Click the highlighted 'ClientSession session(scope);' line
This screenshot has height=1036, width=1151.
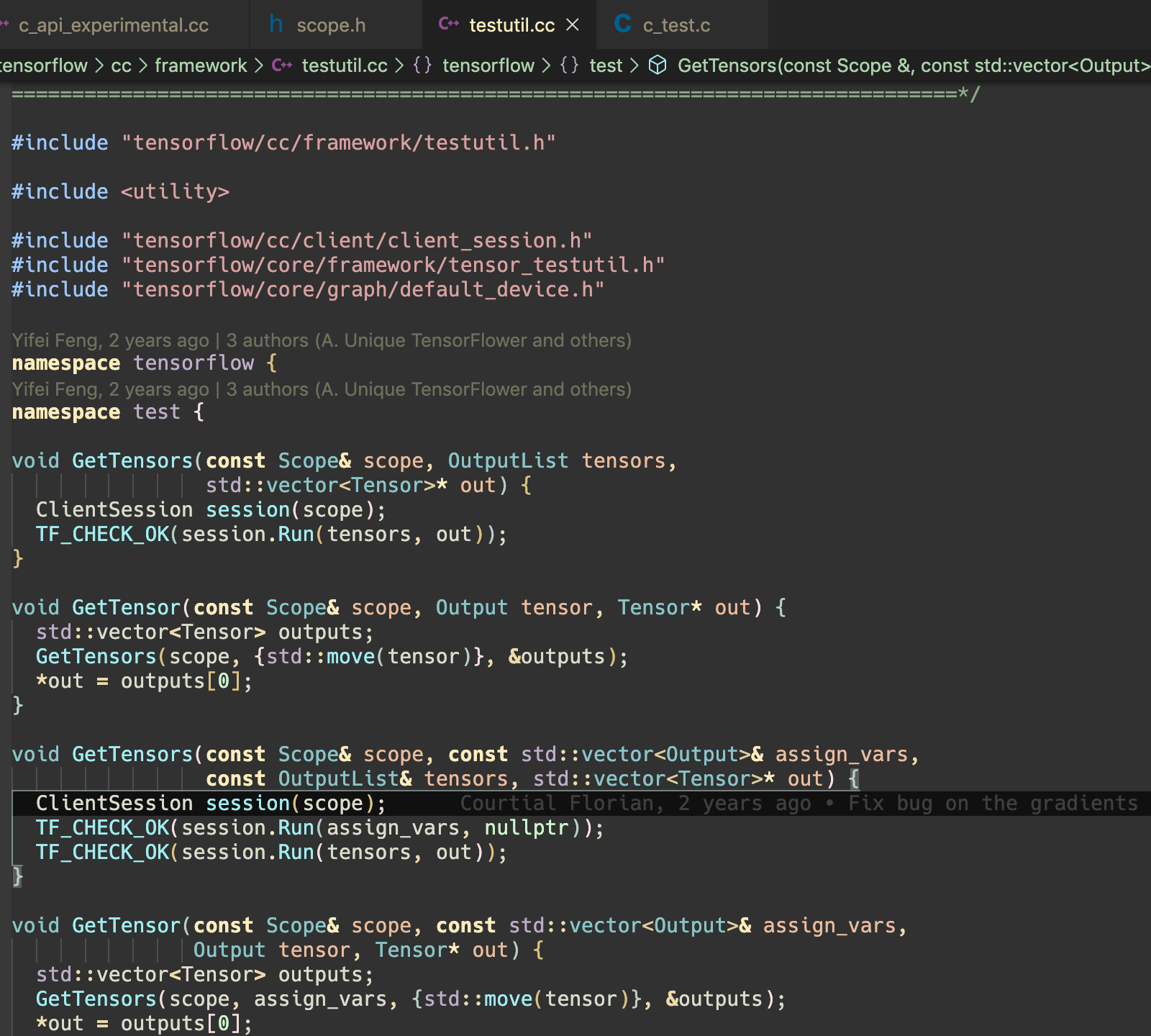point(211,803)
